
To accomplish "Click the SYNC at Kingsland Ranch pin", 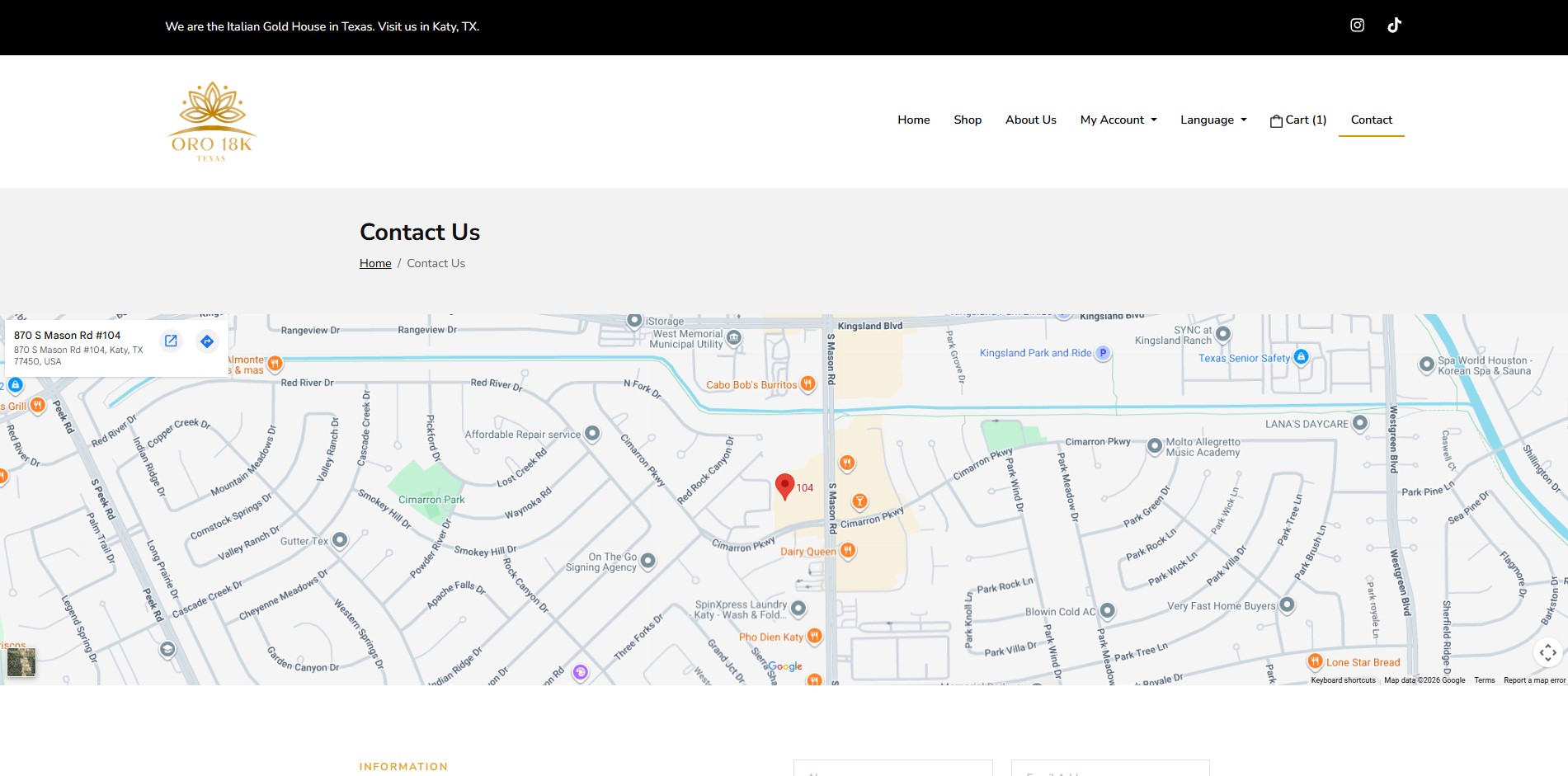I will coord(1224,334).
